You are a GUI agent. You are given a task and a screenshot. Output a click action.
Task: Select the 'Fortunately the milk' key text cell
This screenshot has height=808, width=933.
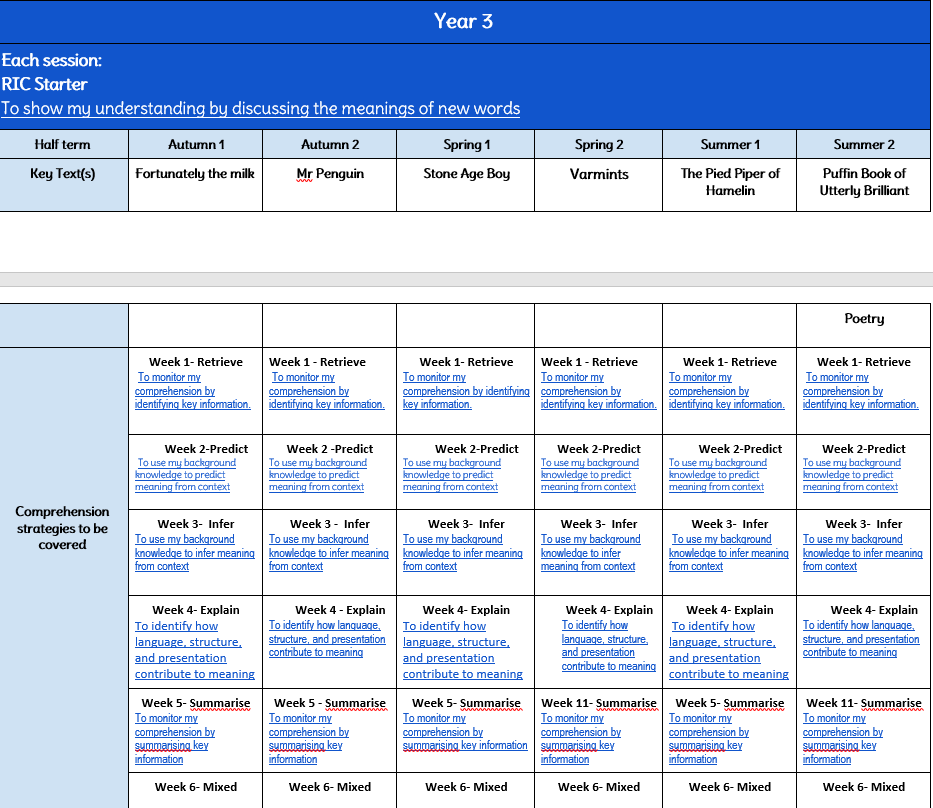tap(196, 174)
